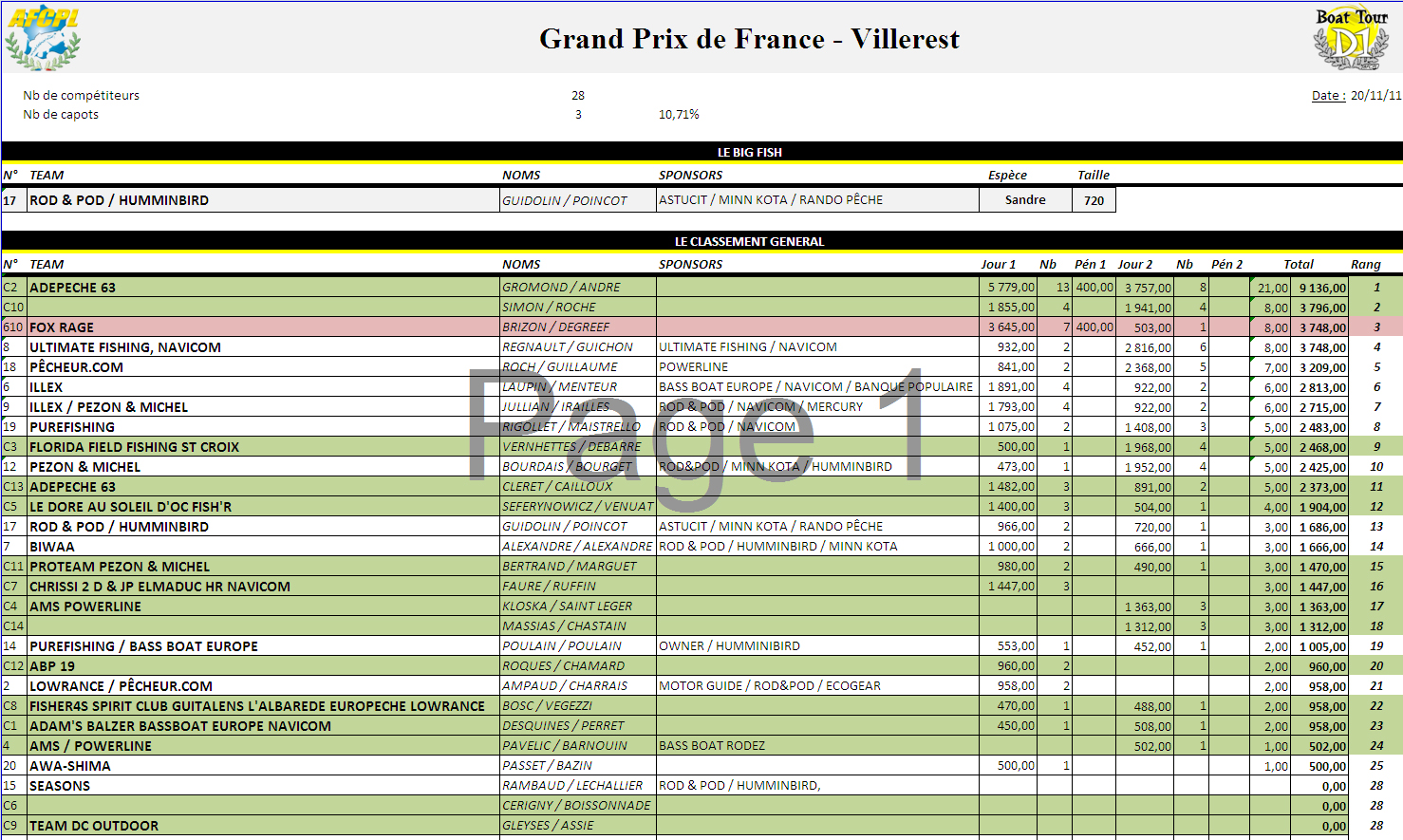The width and height of the screenshot is (1403, 840).
Task: Click the Pén 1 column header
Action: coord(1091,264)
